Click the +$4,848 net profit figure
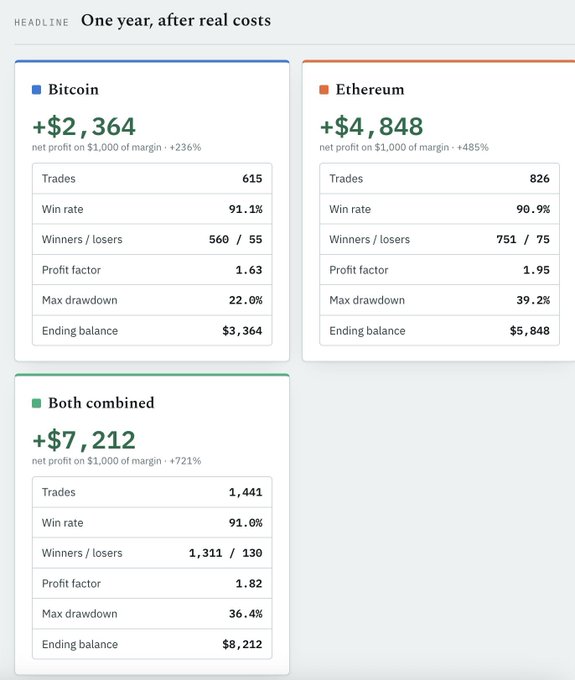This screenshot has height=680, width=575. (371, 126)
